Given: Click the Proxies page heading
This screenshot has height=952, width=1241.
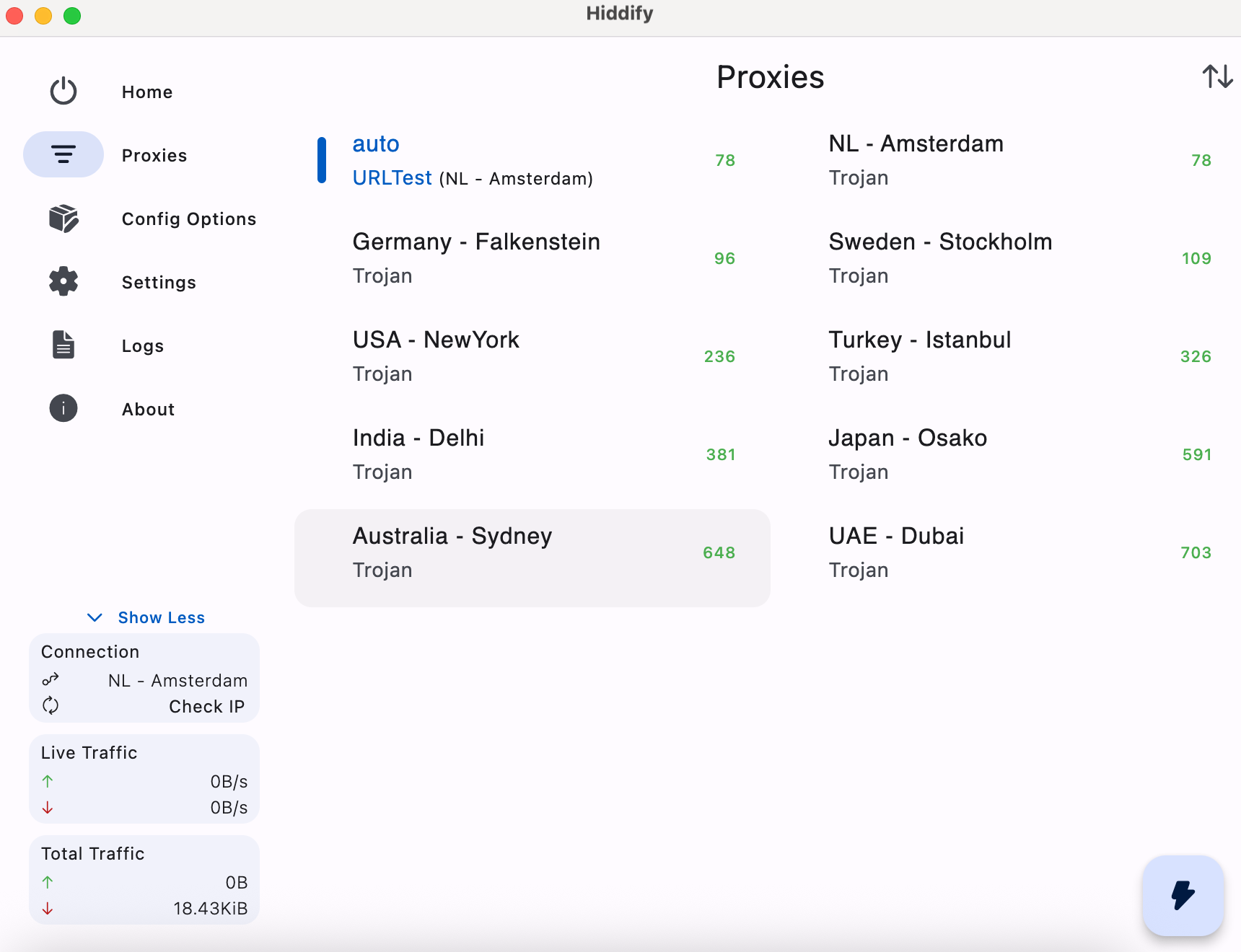Looking at the screenshot, I should [x=770, y=77].
